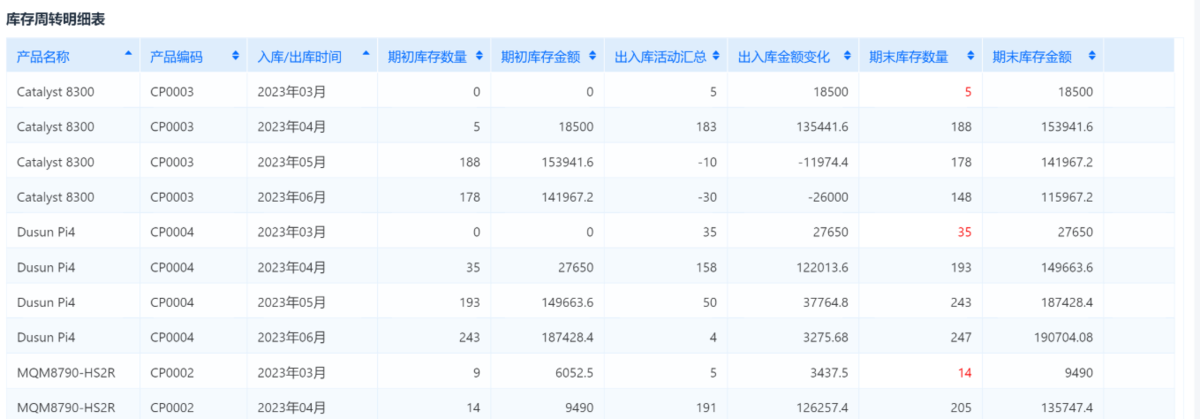This screenshot has height=419, width=1200.
Task: Toggle sort arrow on 入库/出库时间 header
Action: click(365, 53)
